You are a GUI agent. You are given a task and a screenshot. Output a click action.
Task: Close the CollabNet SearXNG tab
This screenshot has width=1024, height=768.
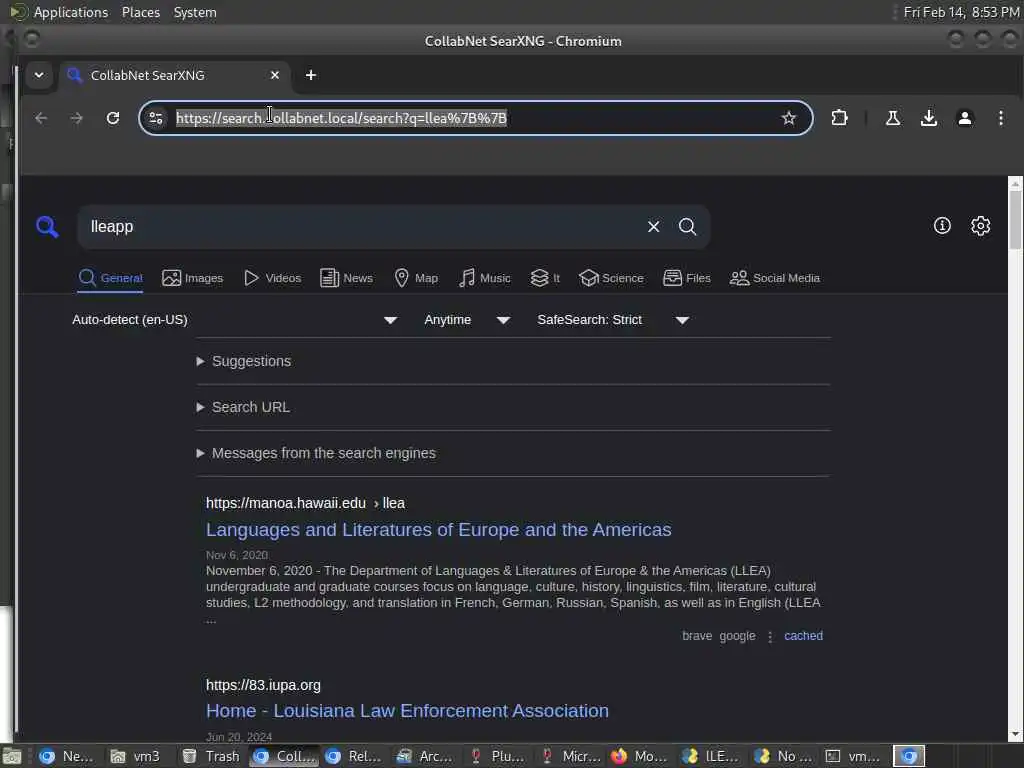pyautogui.click(x=275, y=75)
